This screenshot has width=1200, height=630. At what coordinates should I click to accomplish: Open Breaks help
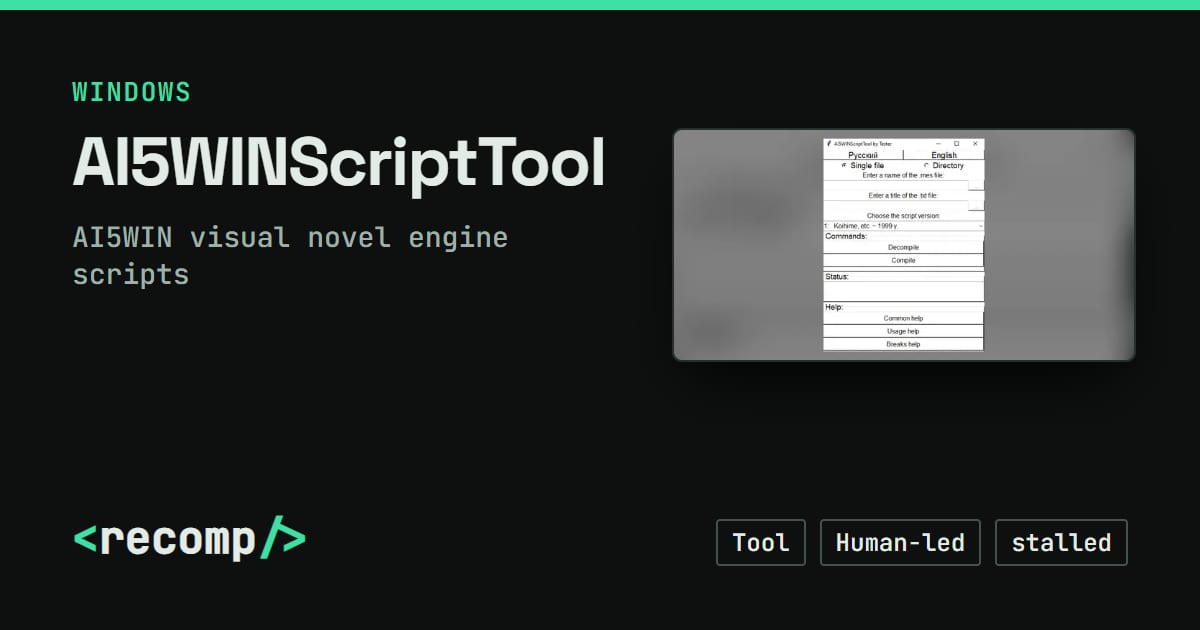[x=904, y=344]
